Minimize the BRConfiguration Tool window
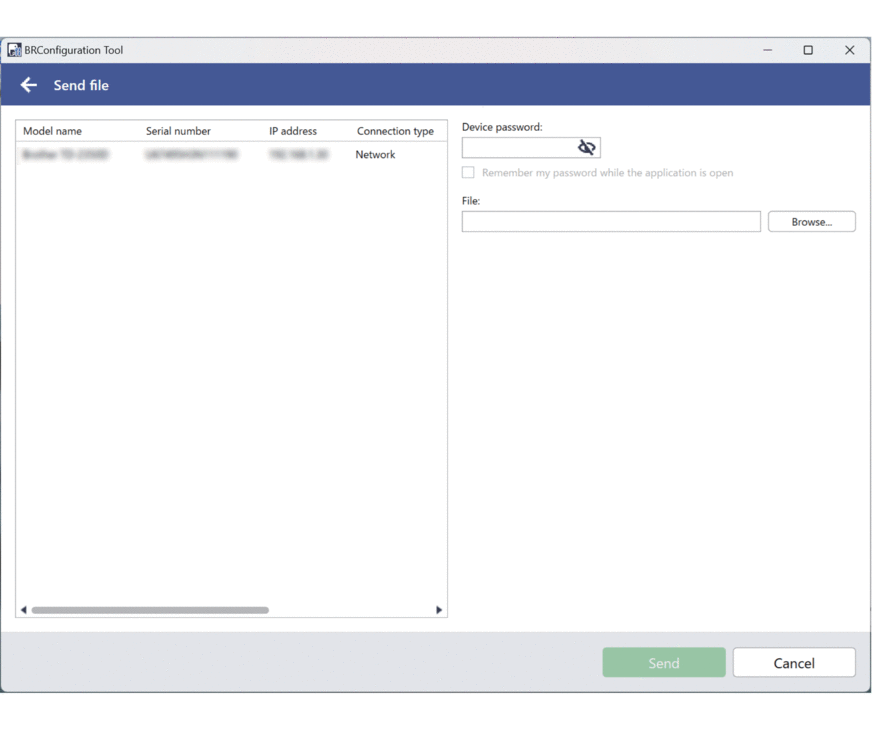This screenshot has width=872, height=730. [x=768, y=50]
